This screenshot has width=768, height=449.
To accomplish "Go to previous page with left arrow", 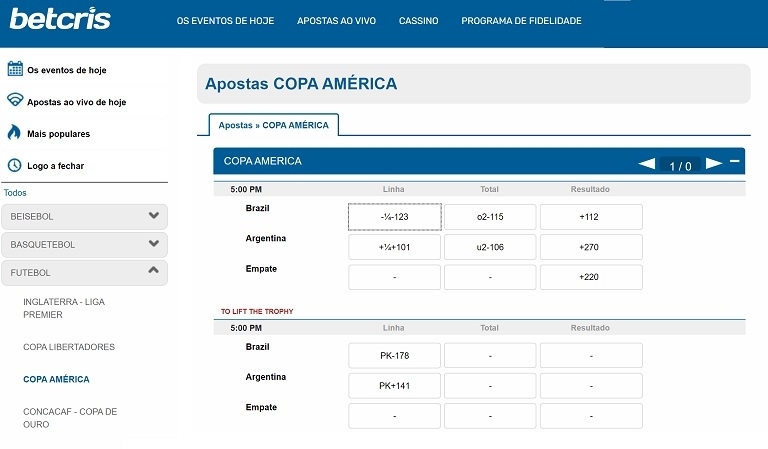I will point(647,164).
